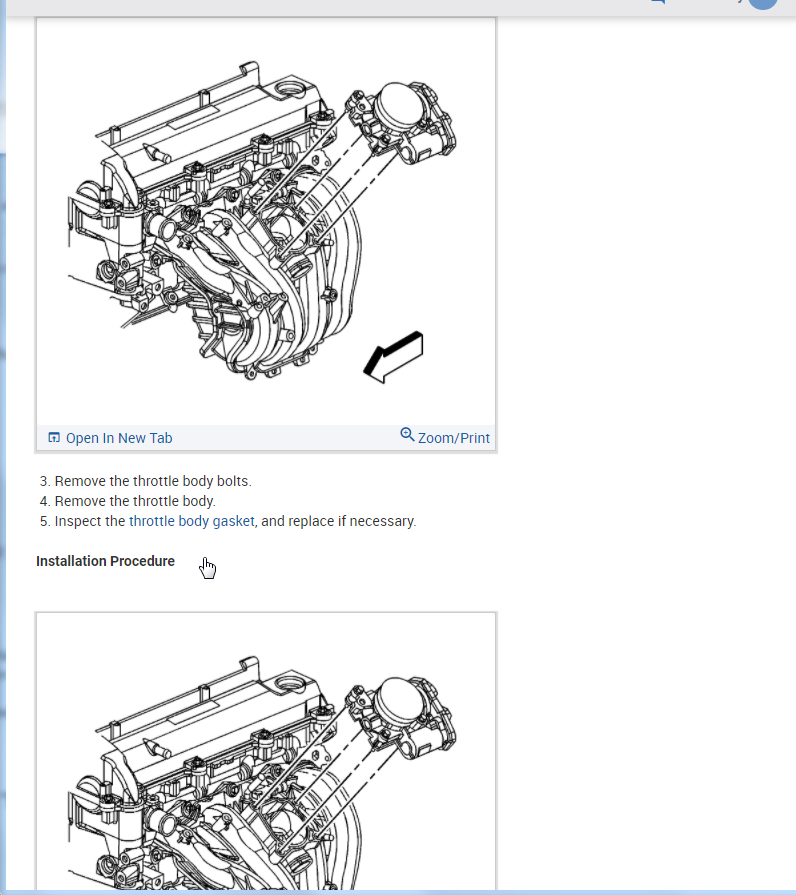Open the throttle body gasket link
Viewport: 796px width, 895px height.
pos(192,521)
